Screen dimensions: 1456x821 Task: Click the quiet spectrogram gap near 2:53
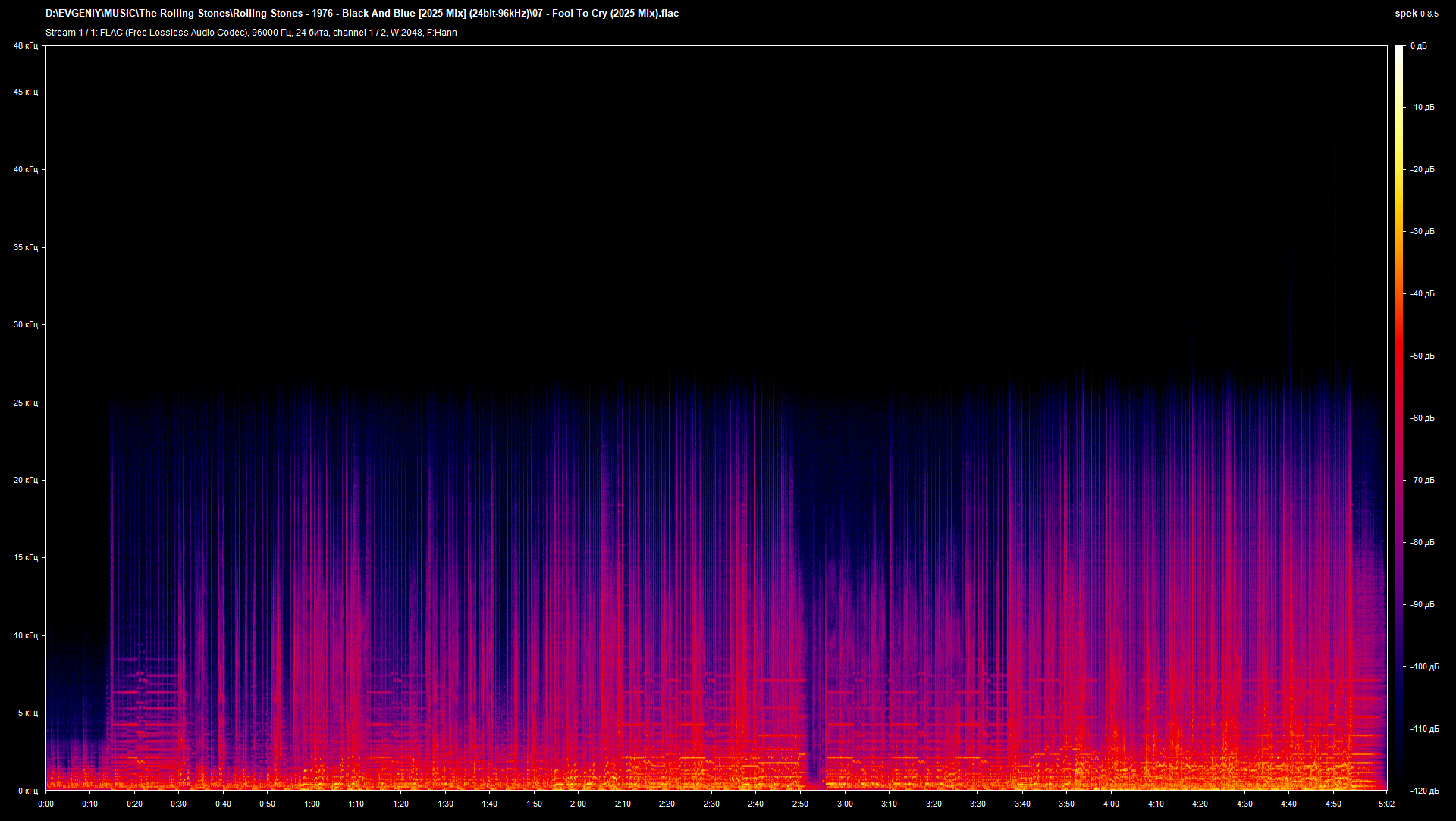point(814,750)
